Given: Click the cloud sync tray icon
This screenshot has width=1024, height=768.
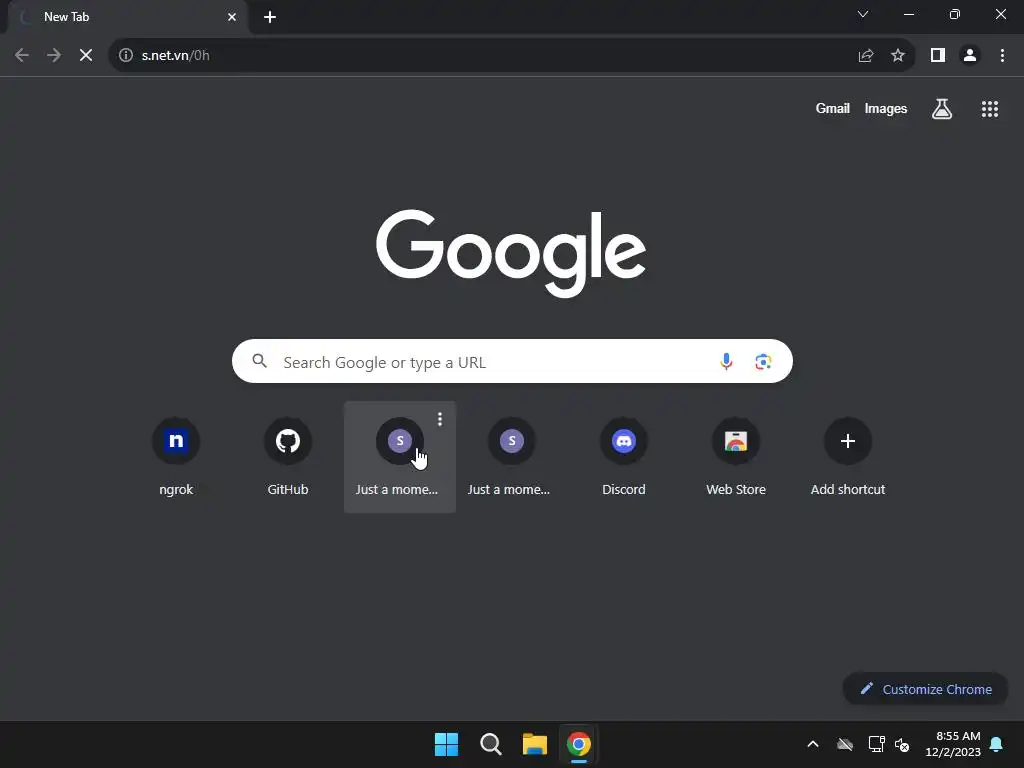Looking at the screenshot, I should tap(845, 744).
